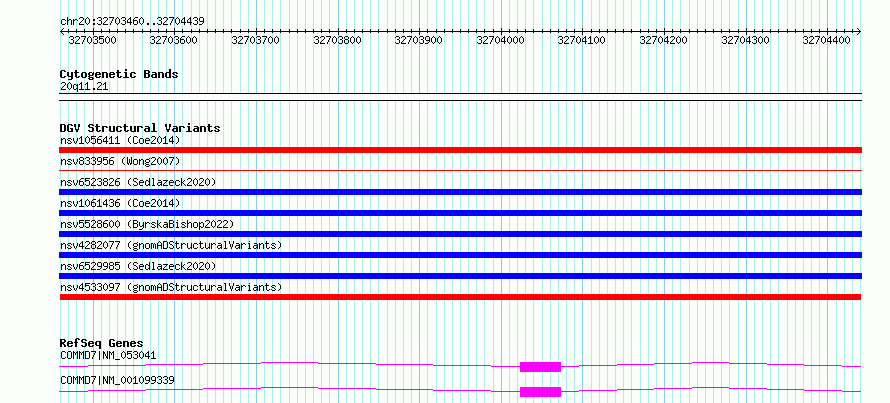The width and height of the screenshot is (890, 403).
Task: Select the blue bar under nsv4282077
Action: (x=460, y=255)
